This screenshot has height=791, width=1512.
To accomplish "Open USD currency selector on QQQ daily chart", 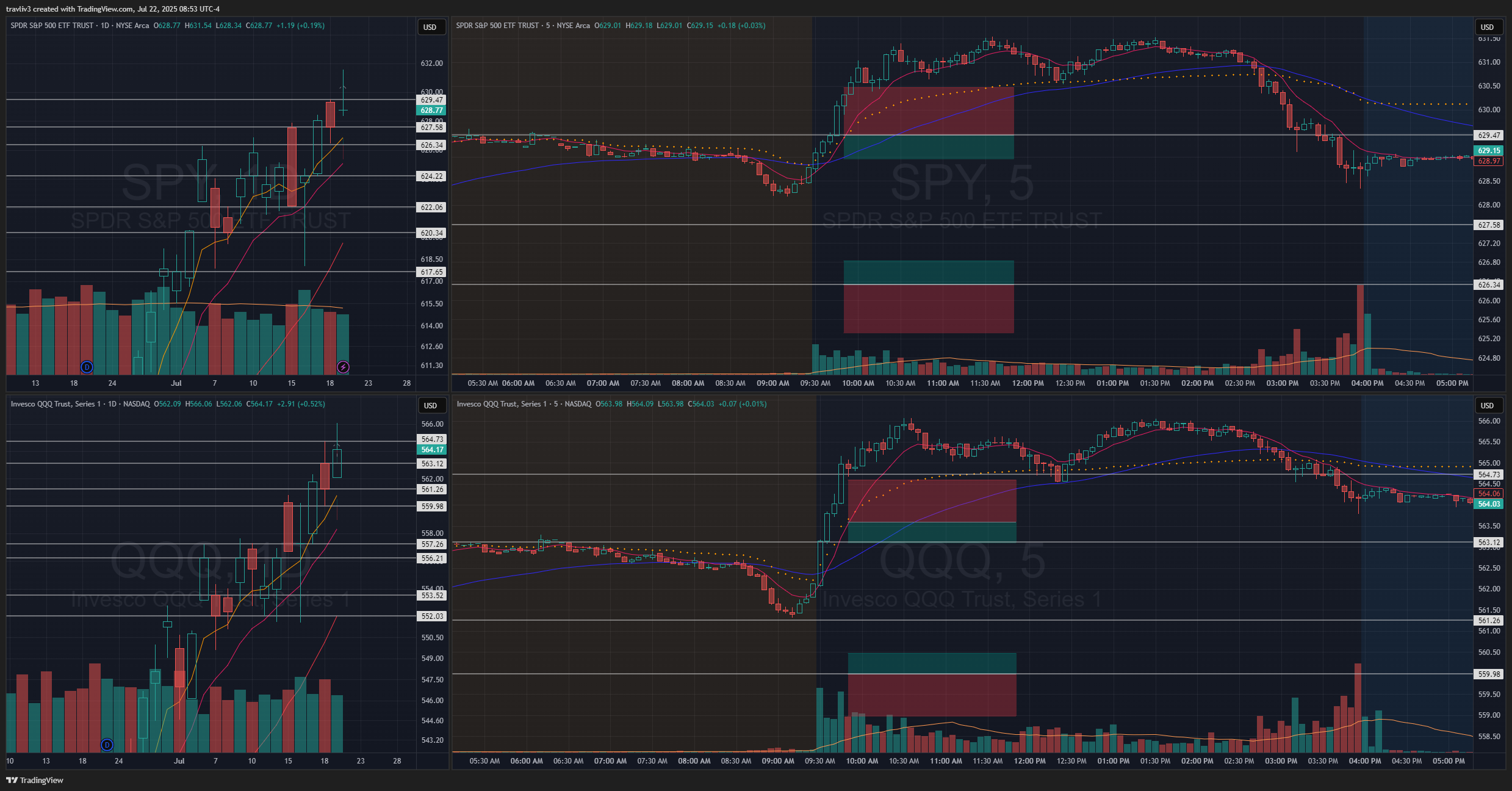I will pos(430,405).
